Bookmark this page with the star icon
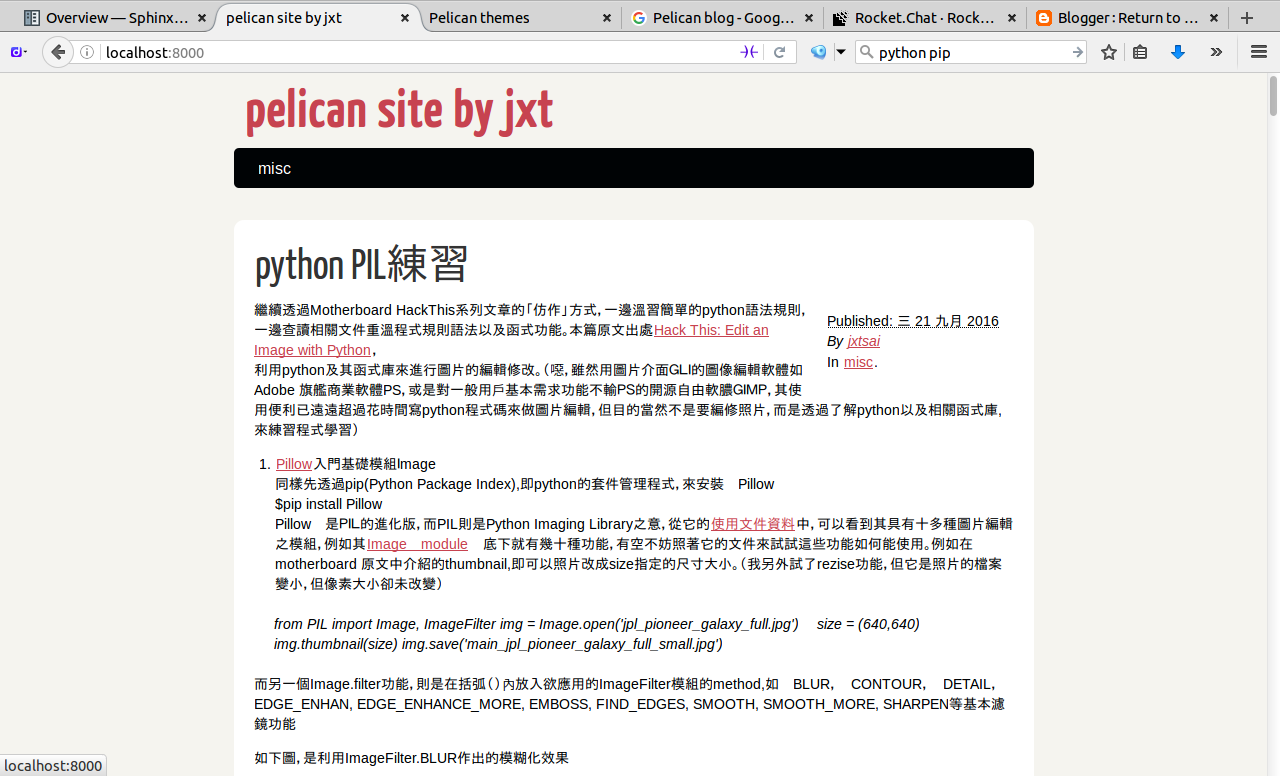 [1109, 52]
